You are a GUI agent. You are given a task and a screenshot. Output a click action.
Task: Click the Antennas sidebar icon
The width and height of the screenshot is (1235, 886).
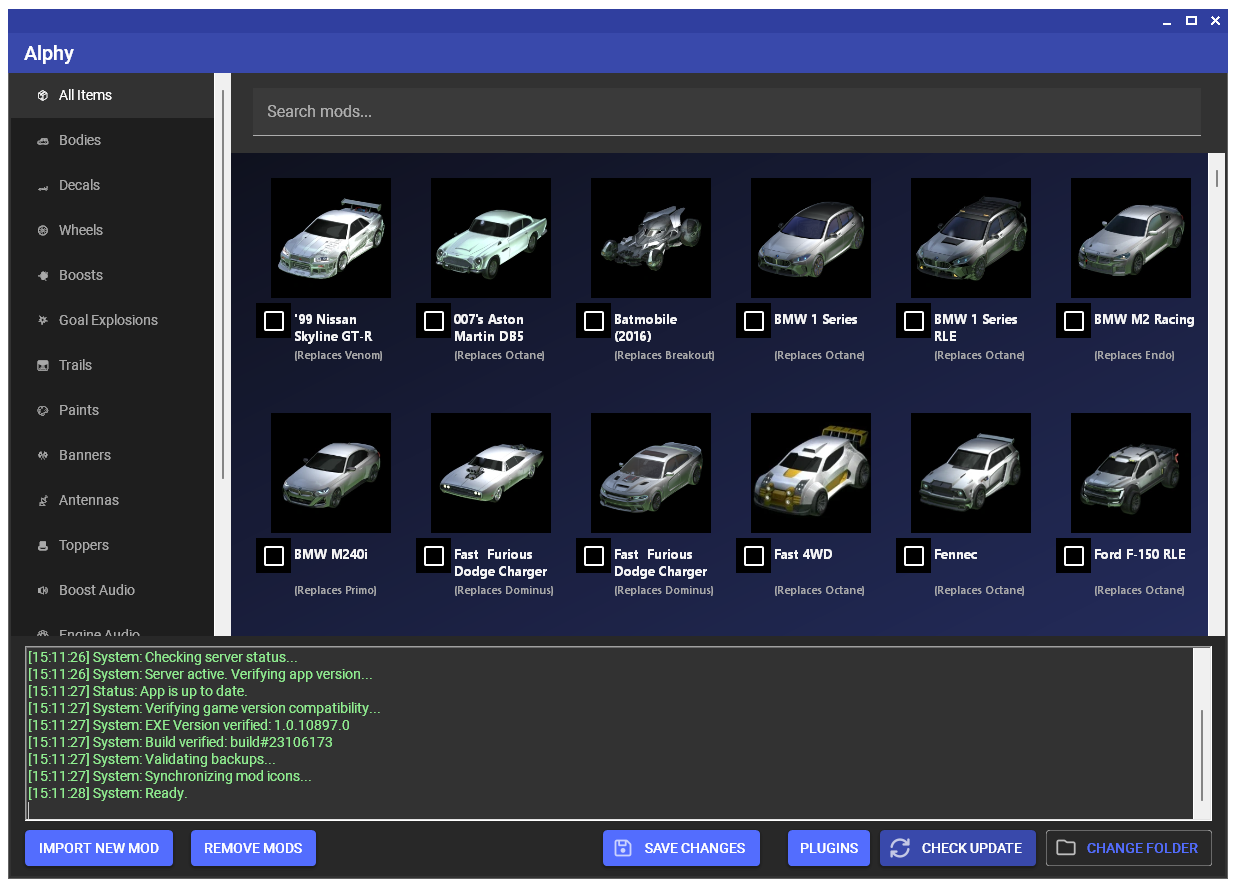43,501
